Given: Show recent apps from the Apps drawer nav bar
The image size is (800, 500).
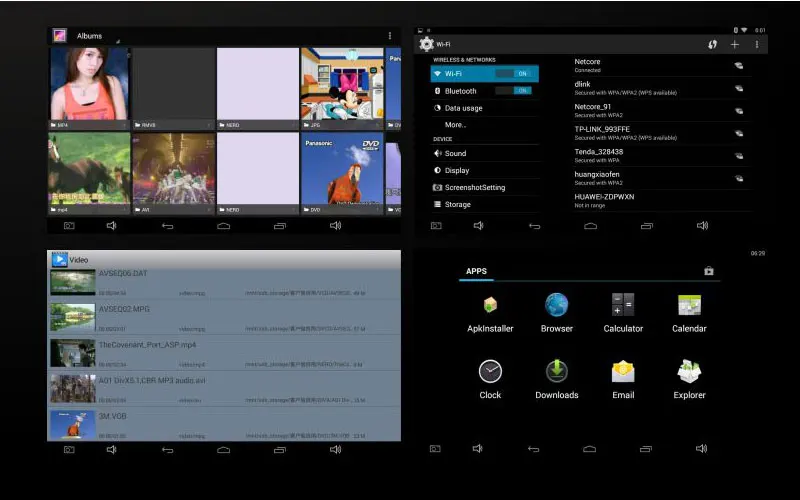Looking at the screenshot, I should pyautogui.click(x=645, y=449).
